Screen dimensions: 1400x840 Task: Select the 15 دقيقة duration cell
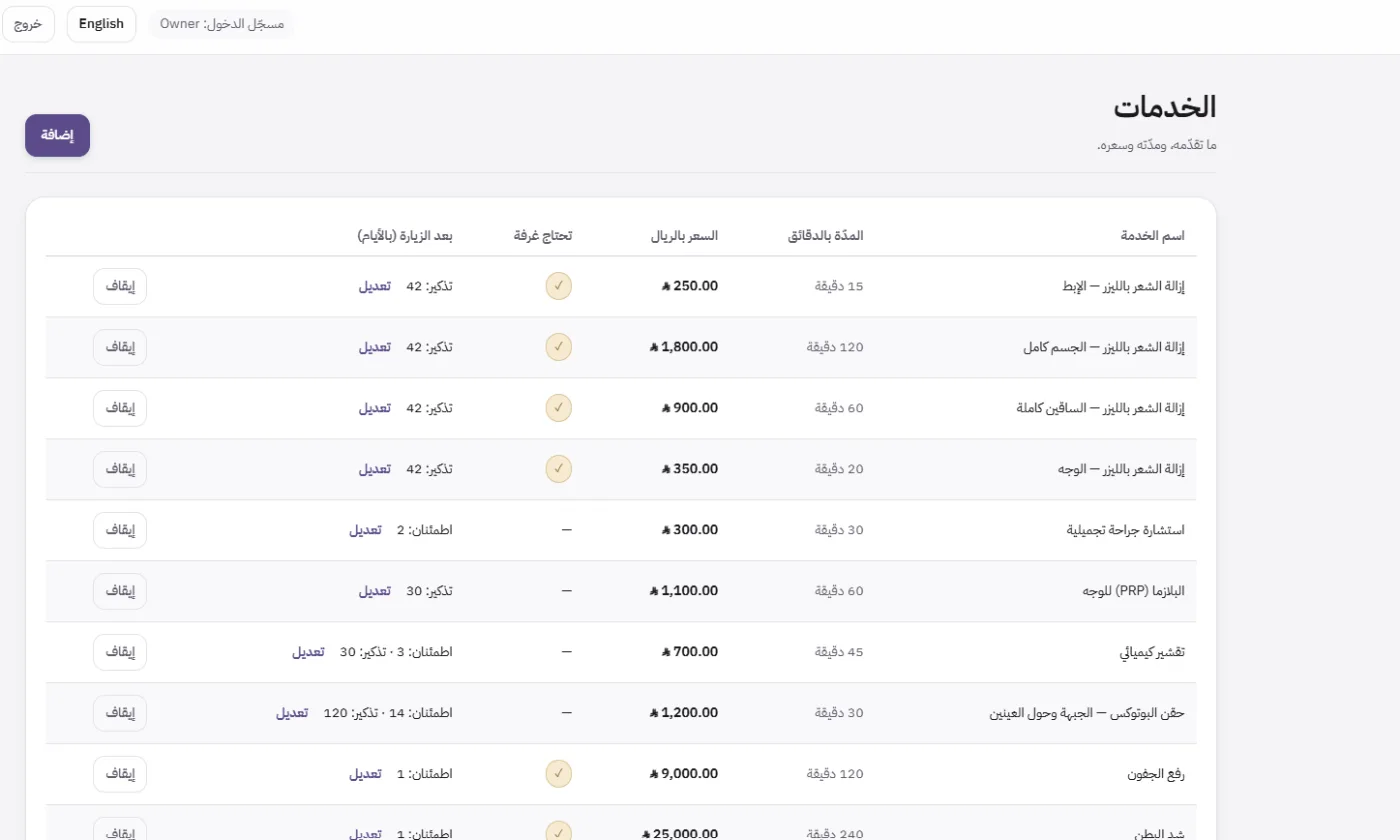839,286
